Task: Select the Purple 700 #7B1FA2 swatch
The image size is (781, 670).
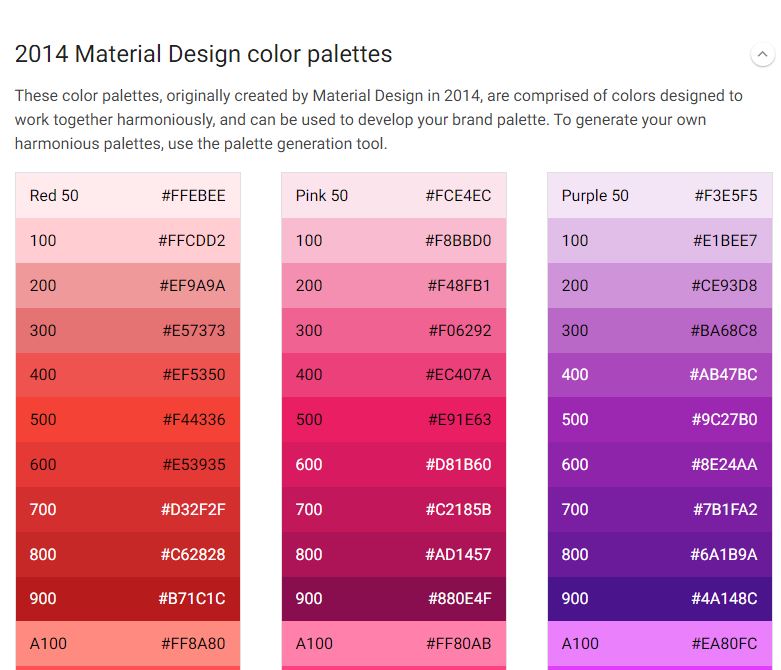Action: pyautogui.click(x=660, y=509)
